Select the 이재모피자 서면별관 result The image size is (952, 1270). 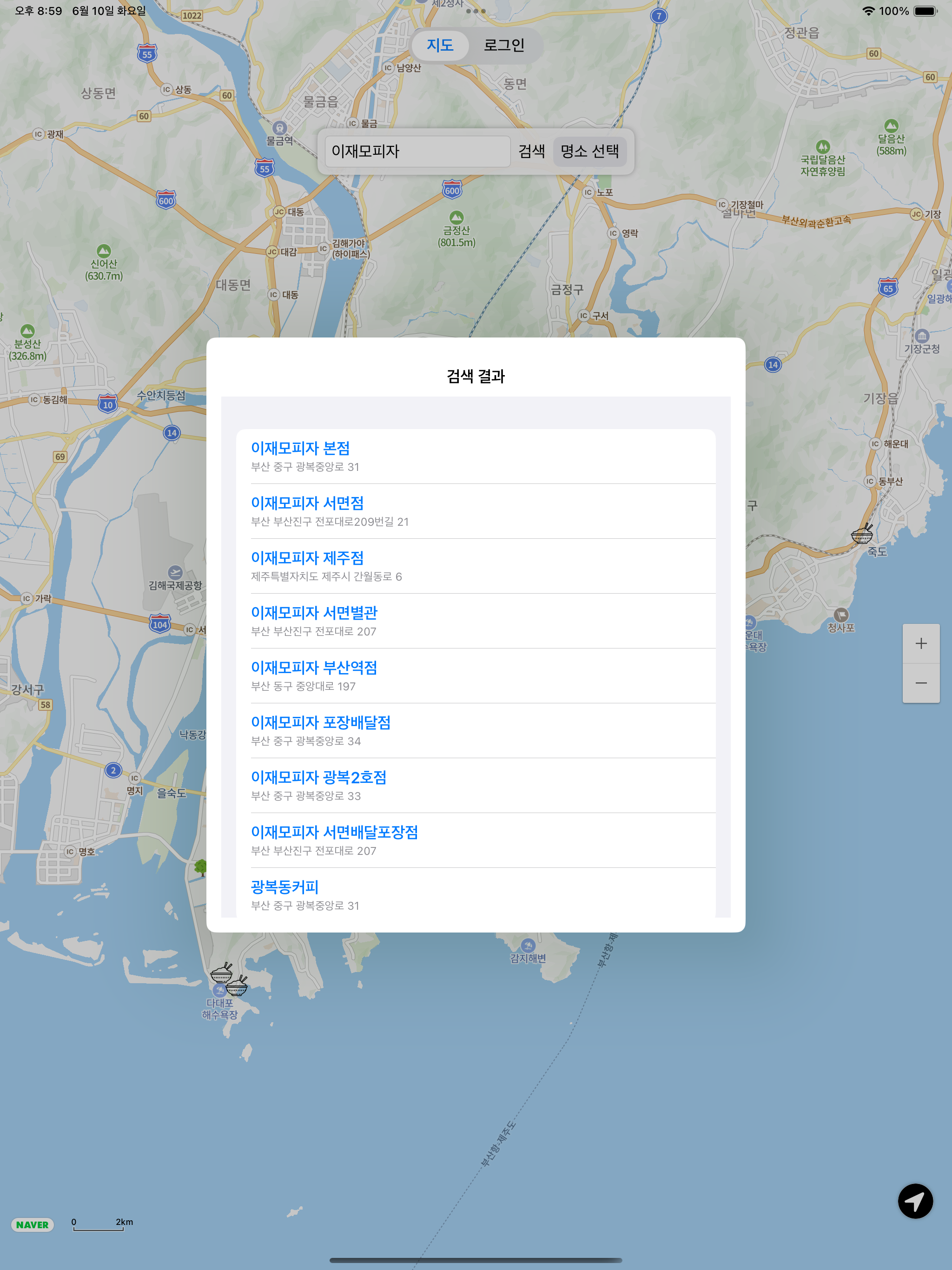[476, 621]
